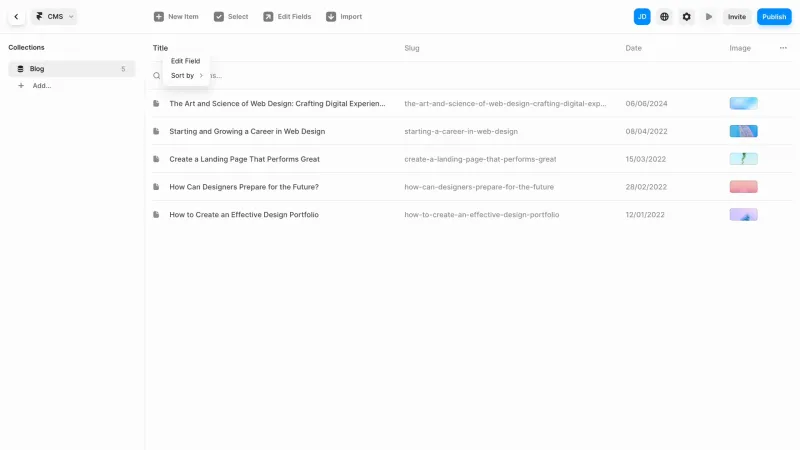Click the date 08/04/2022
800x450 pixels.
click(646, 132)
